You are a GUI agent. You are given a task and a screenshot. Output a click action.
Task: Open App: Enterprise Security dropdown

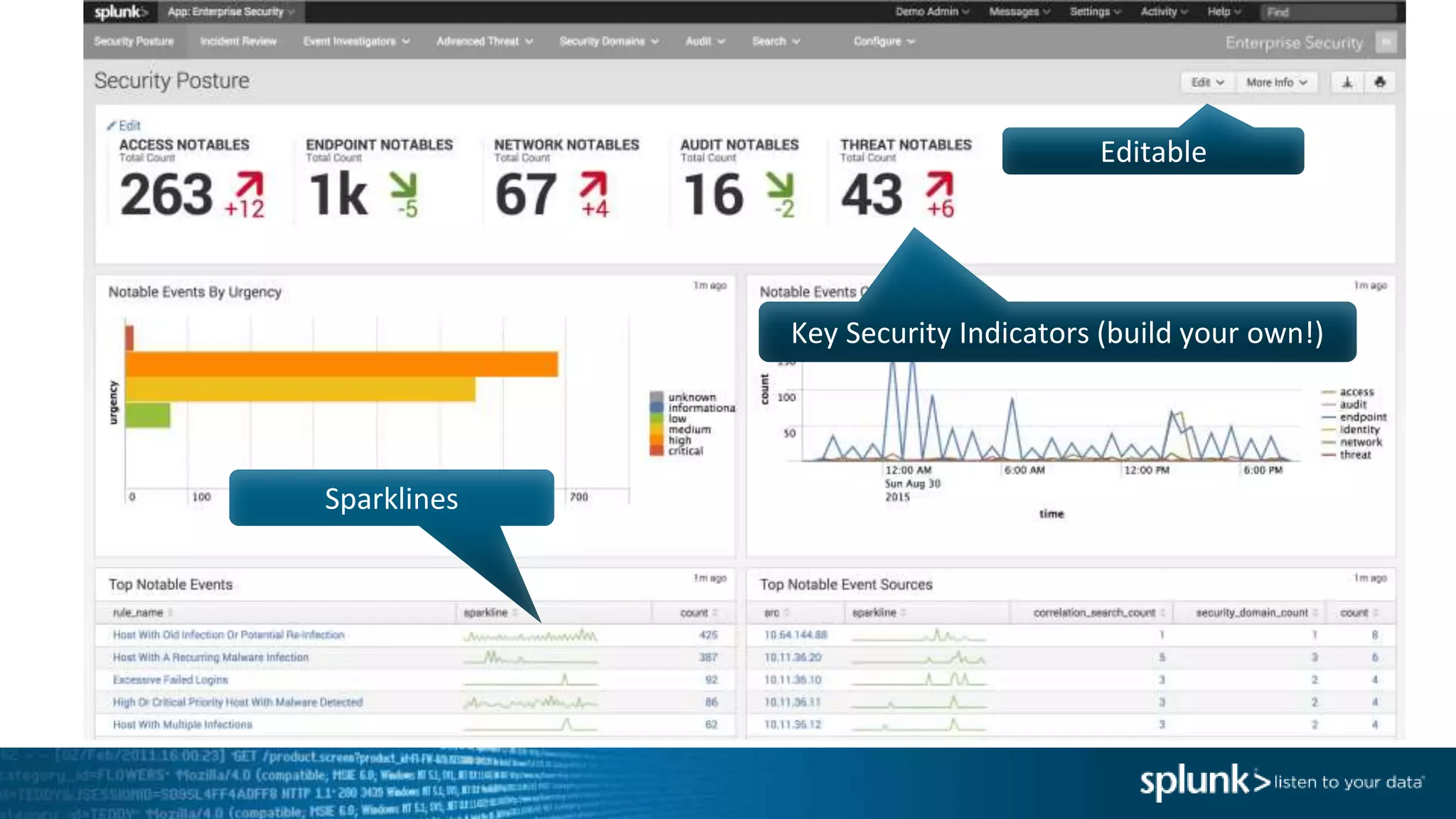[x=231, y=12]
